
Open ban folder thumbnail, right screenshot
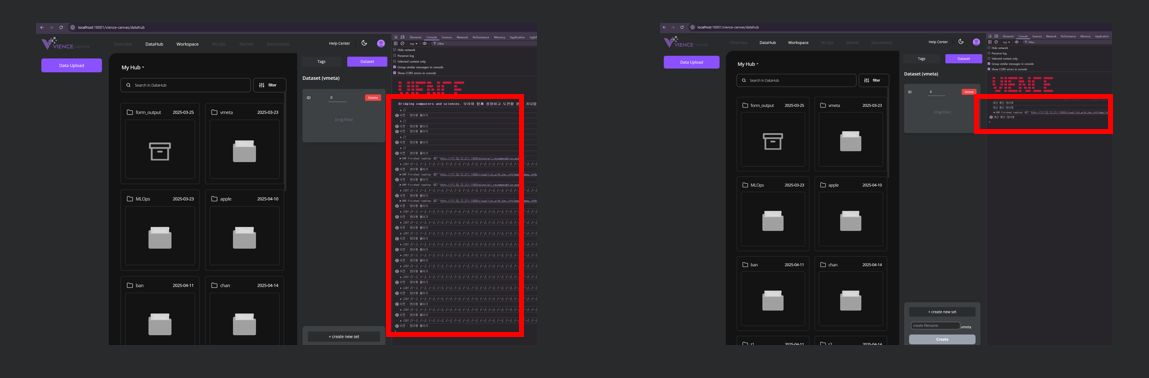pyautogui.click(x=773, y=299)
